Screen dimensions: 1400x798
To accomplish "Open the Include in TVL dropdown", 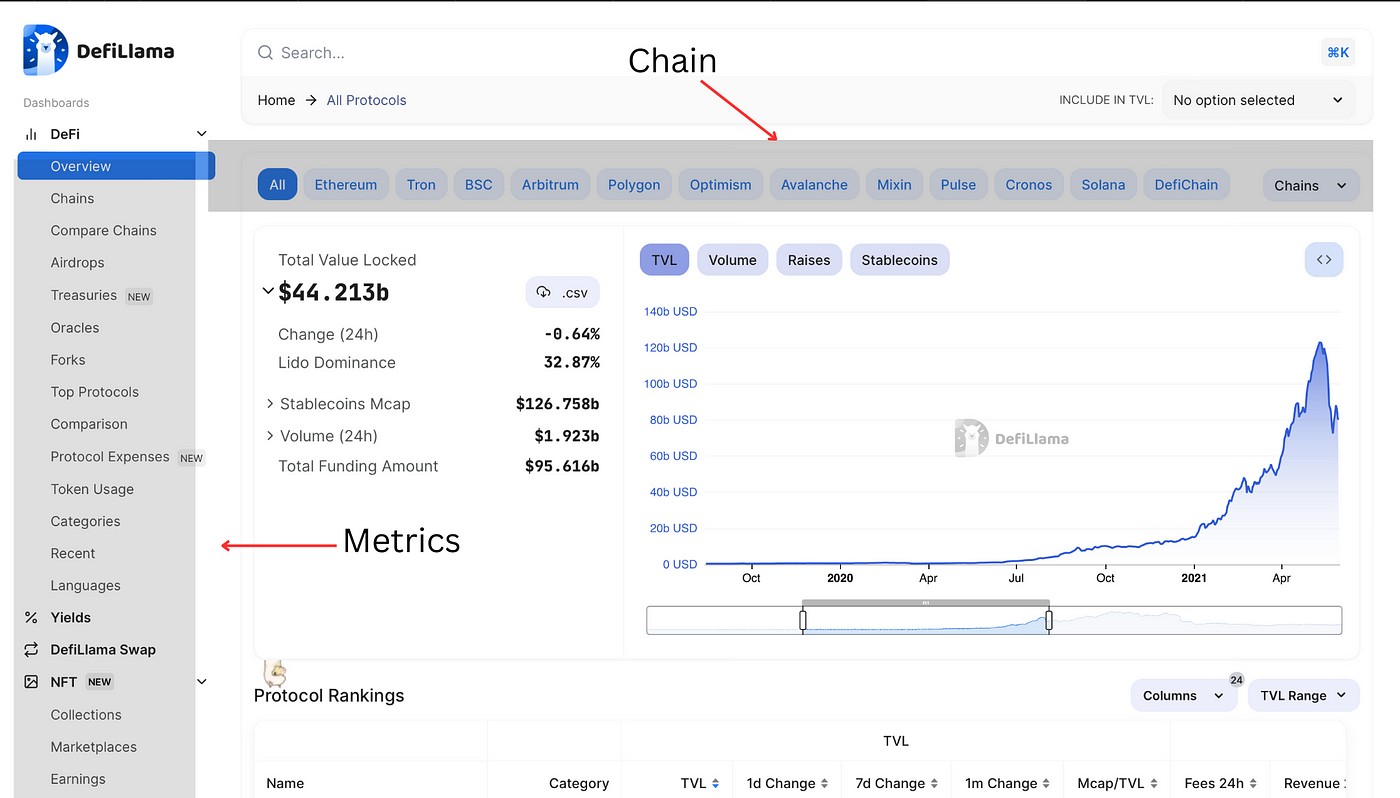I will click(x=1259, y=100).
